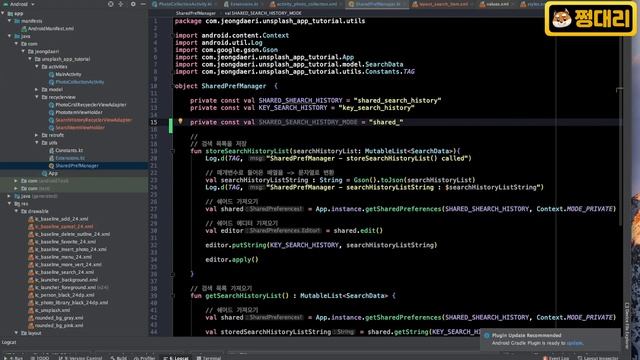
Task: Collapse the recyclerview package
Action: 37,97
